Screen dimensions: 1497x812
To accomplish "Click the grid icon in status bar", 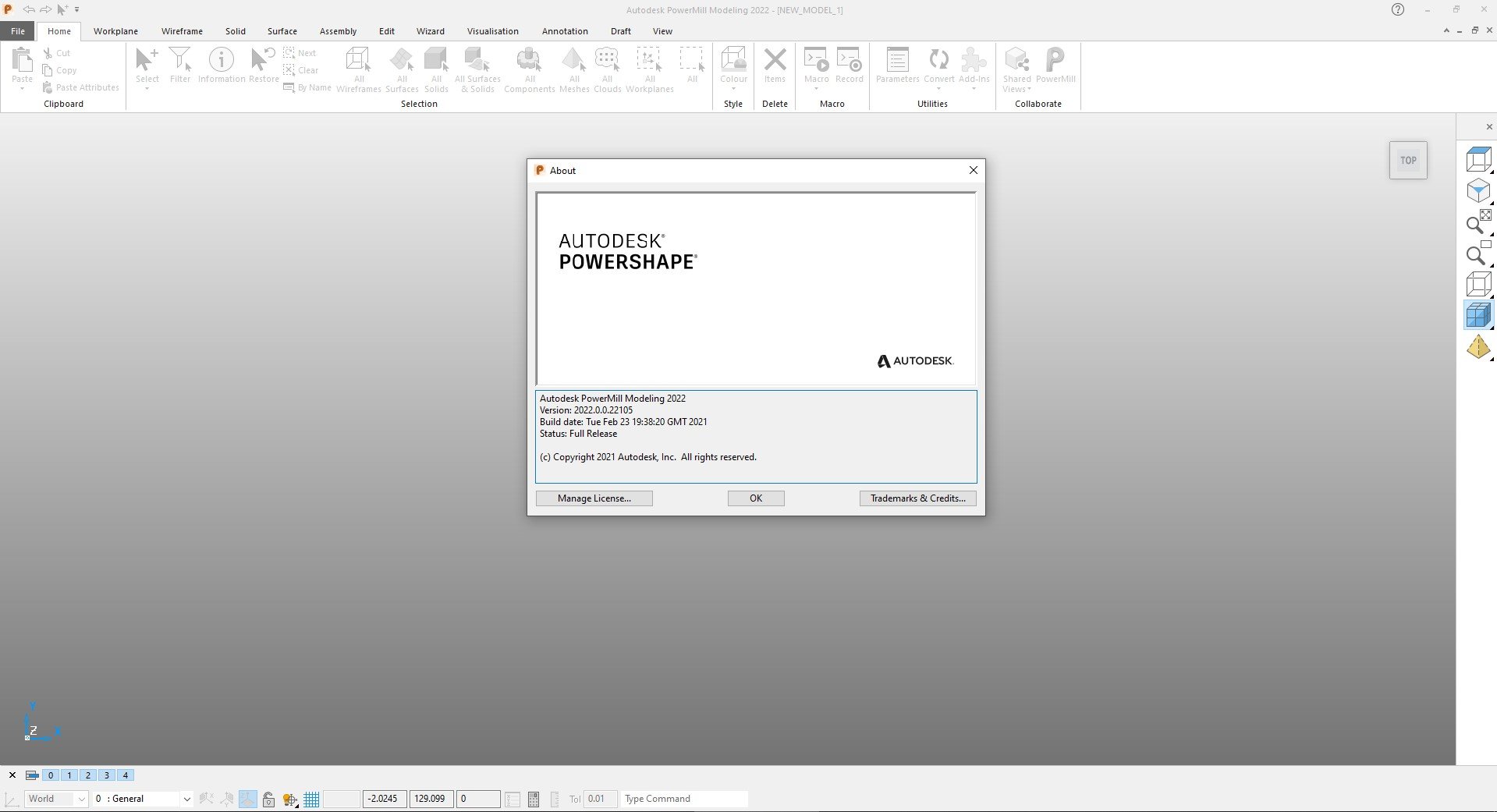I will (311, 799).
